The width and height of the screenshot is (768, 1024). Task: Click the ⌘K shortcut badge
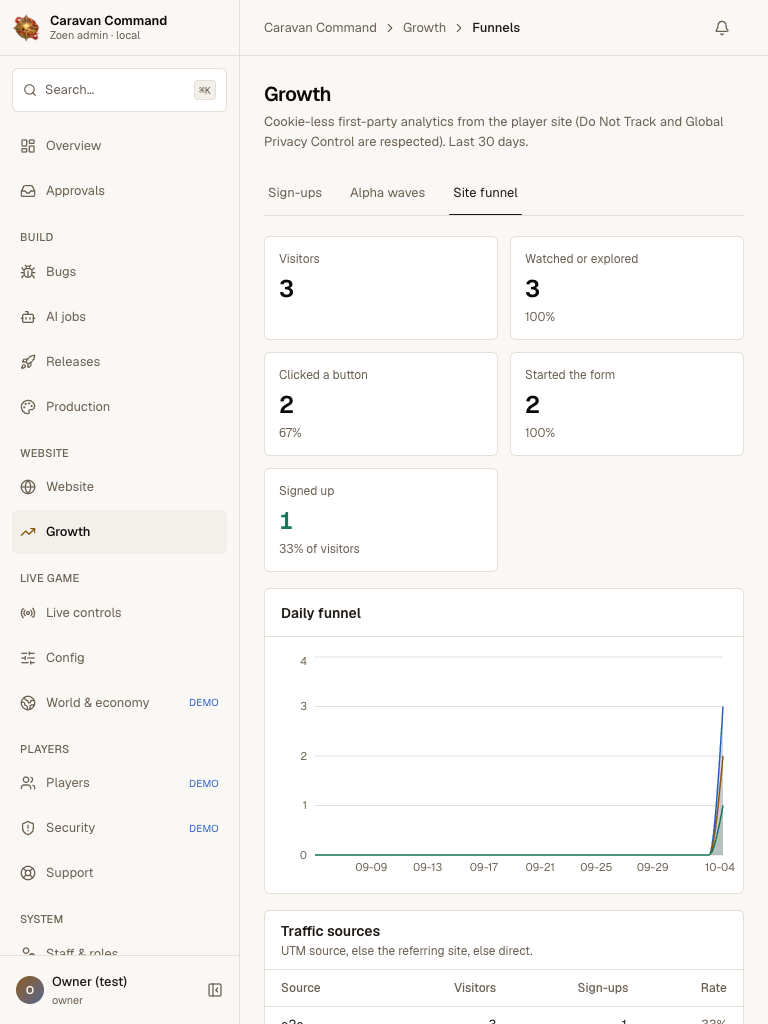tap(205, 90)
